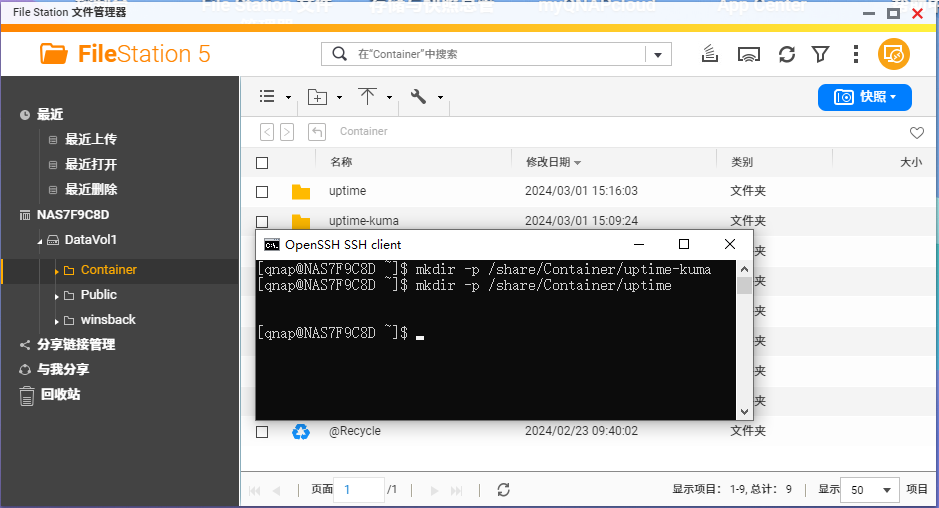Minimize the File Station window
The image size is (939, 508).
click(x=869, y=13)
